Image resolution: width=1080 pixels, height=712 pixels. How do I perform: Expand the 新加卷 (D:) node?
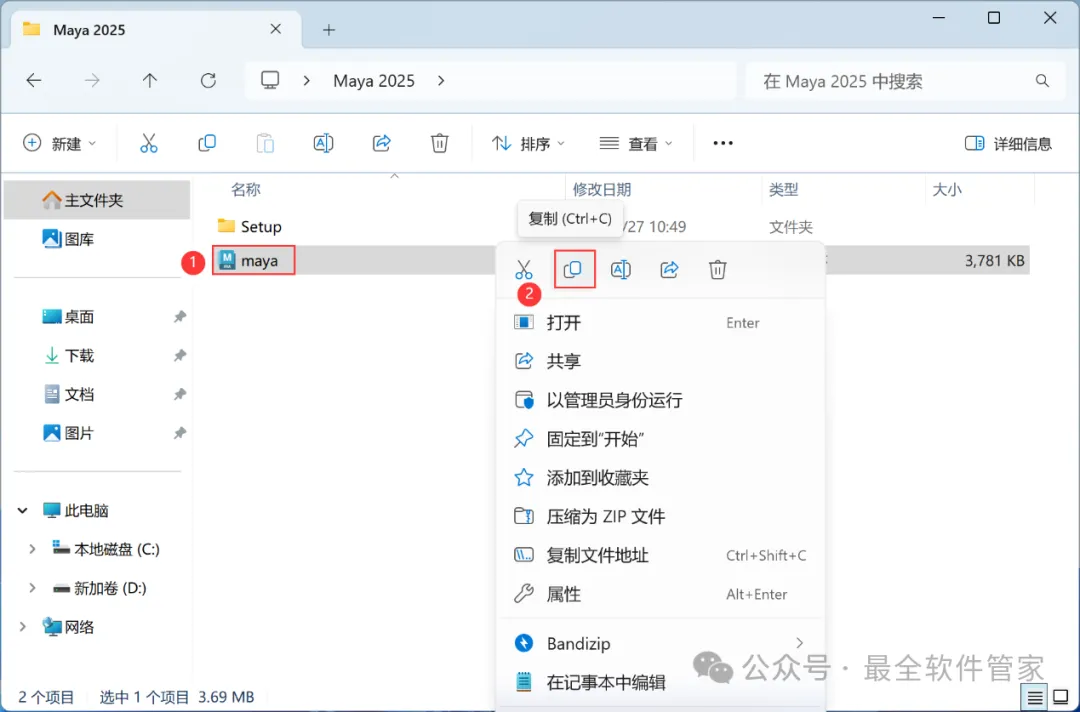click(32, 588)
